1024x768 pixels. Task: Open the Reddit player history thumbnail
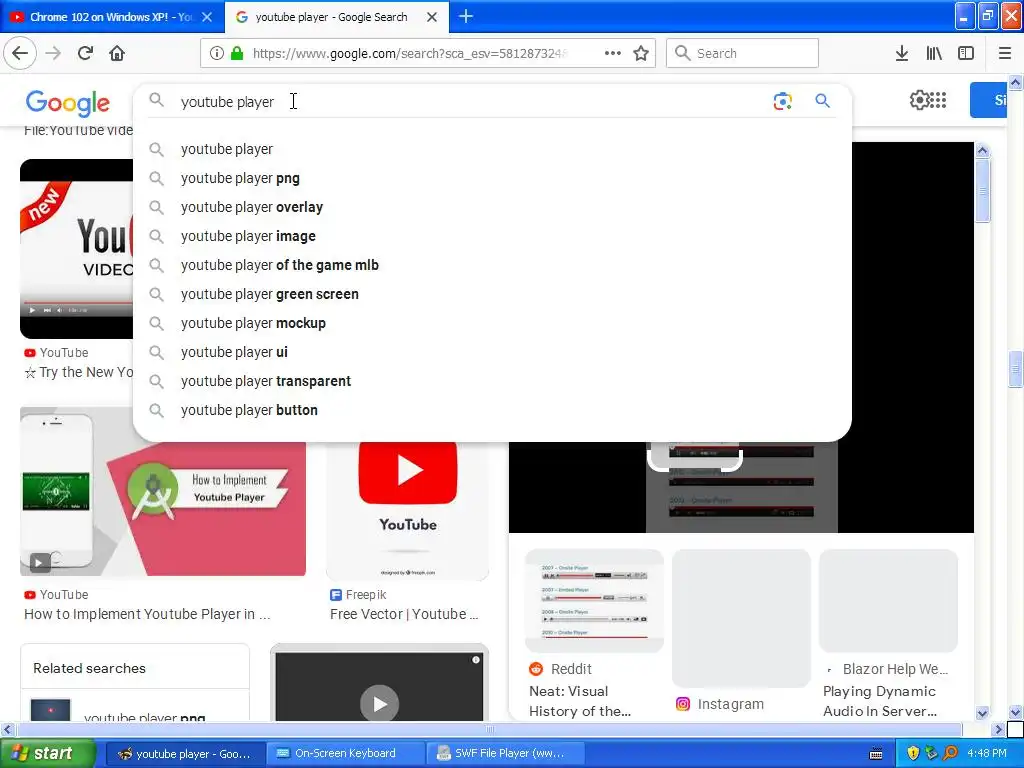[x=594, y=600]
